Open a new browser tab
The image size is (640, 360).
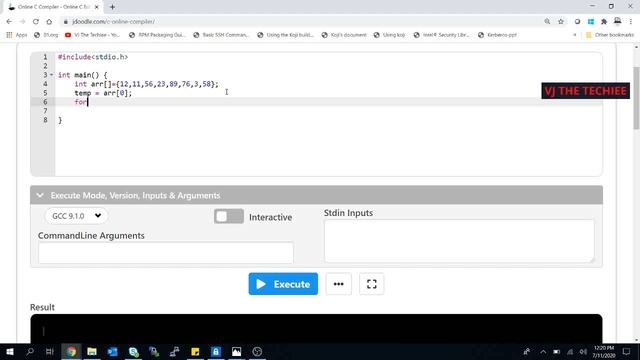(112, 7)
